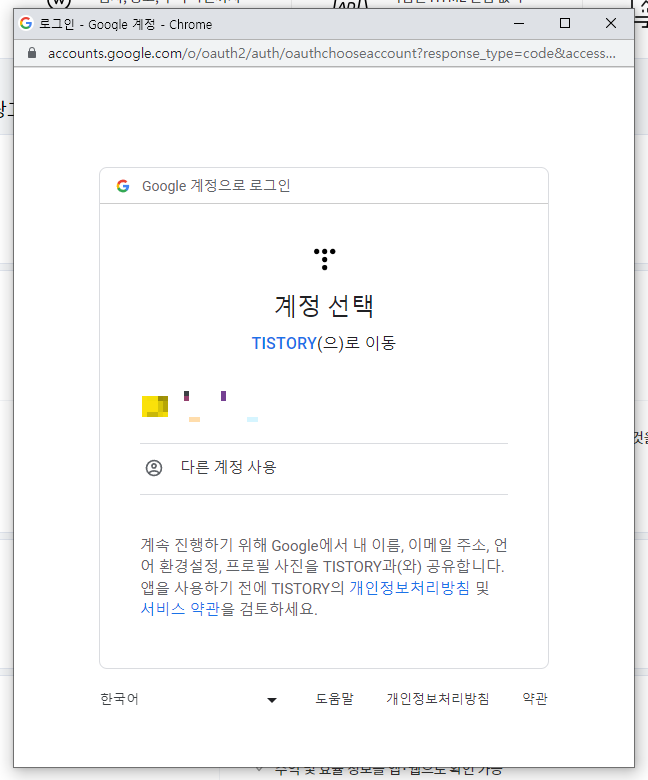Maximize the Chrome login window
The height and width of the screenshot is (780, 648).
(x=565, y=23)
